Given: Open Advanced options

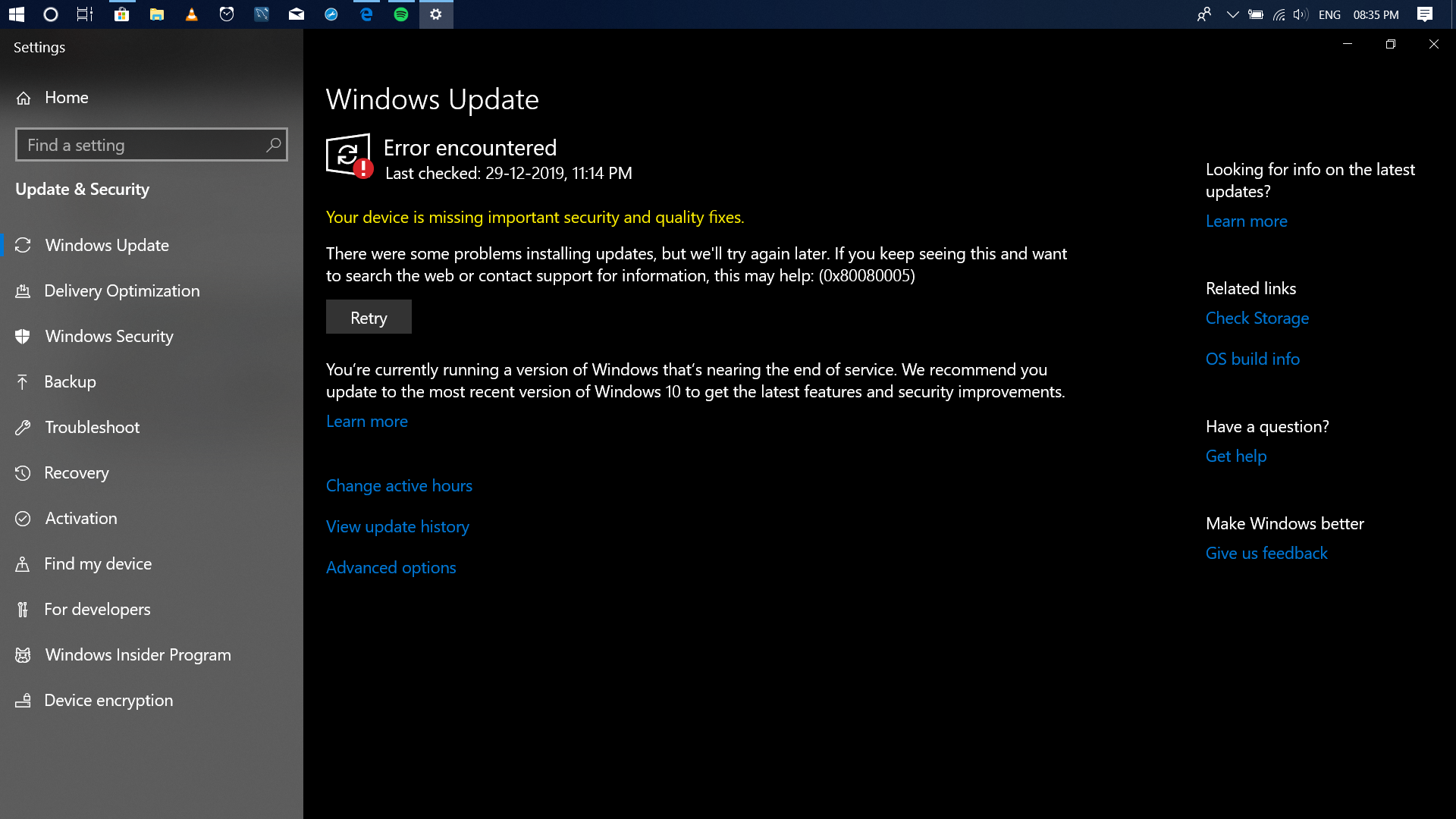Looking at the screenshot, I should (391, 568).
